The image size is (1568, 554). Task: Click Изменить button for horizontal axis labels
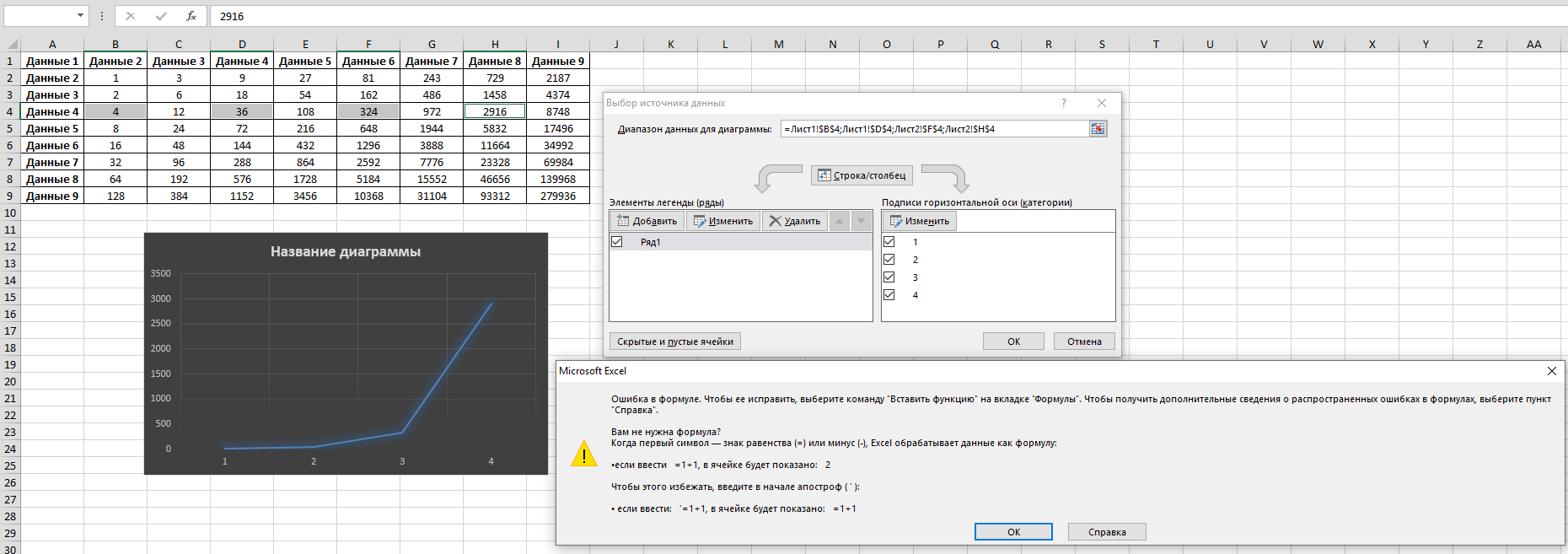pyautogui.click(x=920, y=221)
